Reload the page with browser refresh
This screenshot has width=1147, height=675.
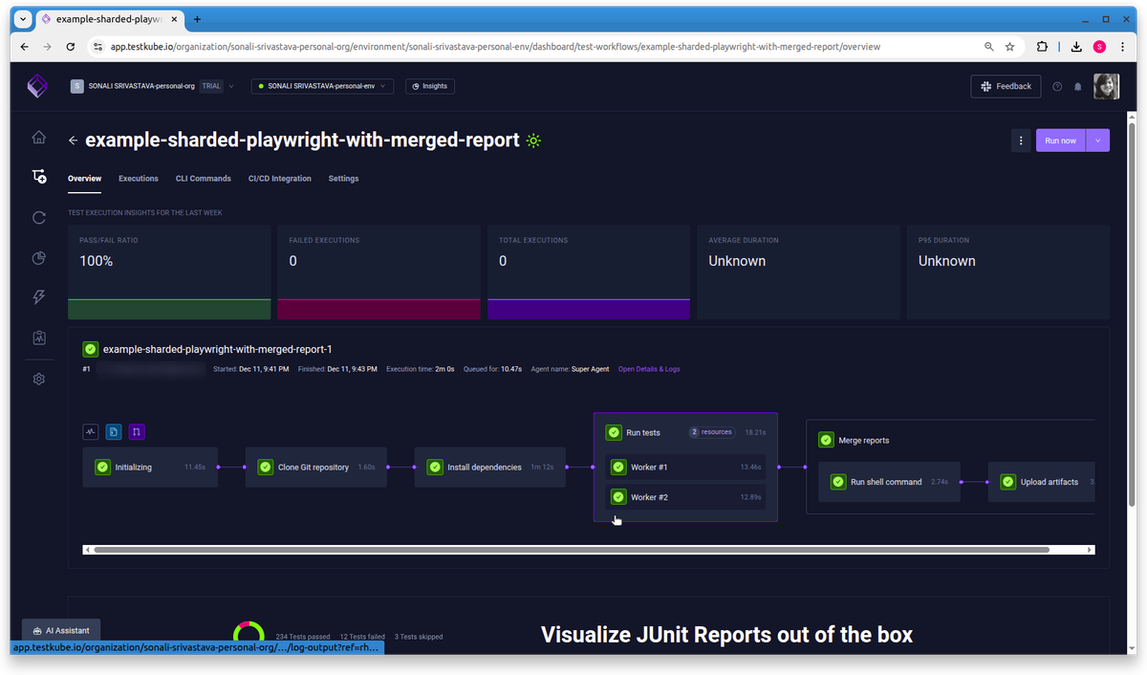tap(70, 47)
